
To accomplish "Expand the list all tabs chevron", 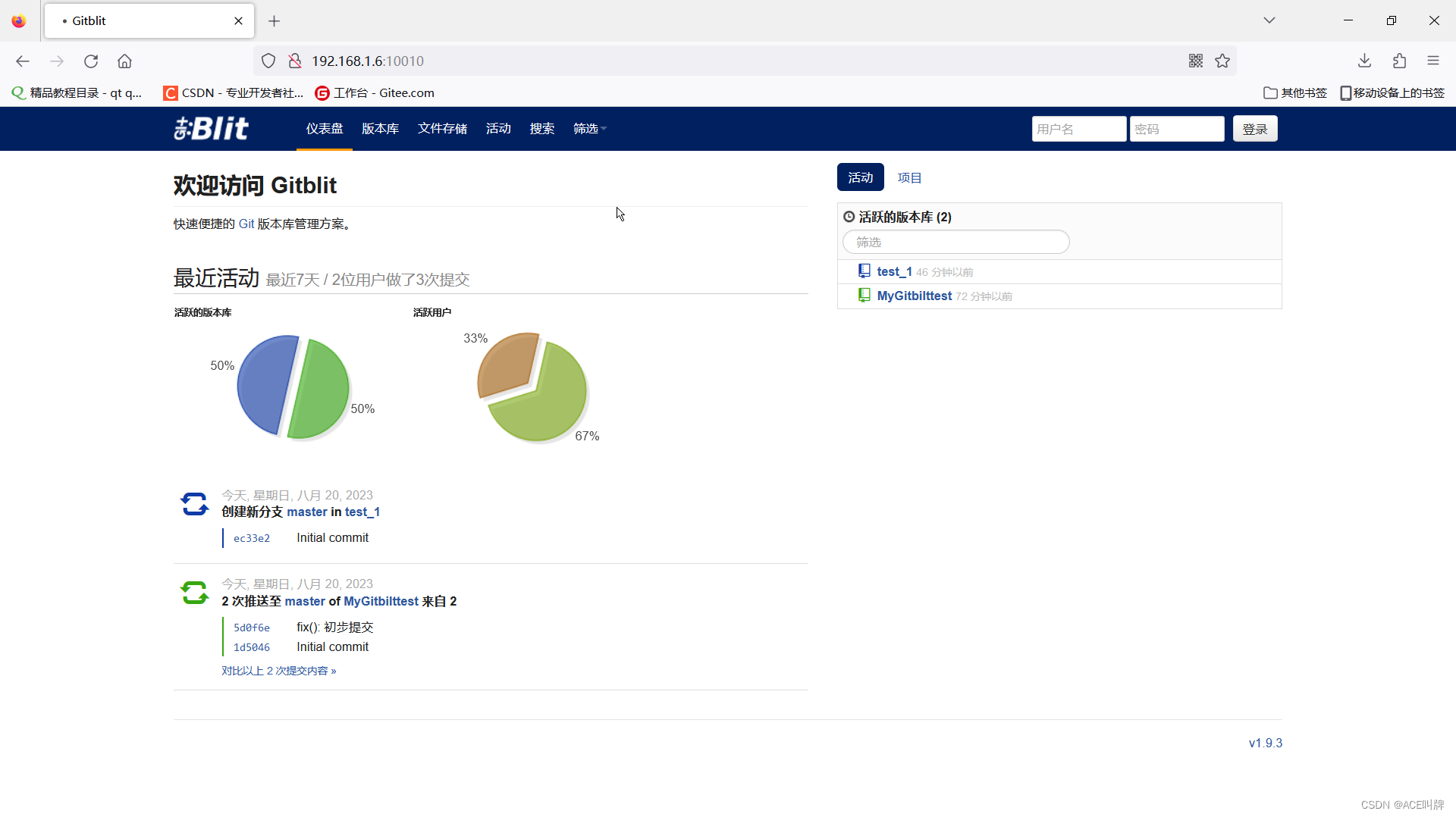I will pyautogui.click(x=1269, y=20).
